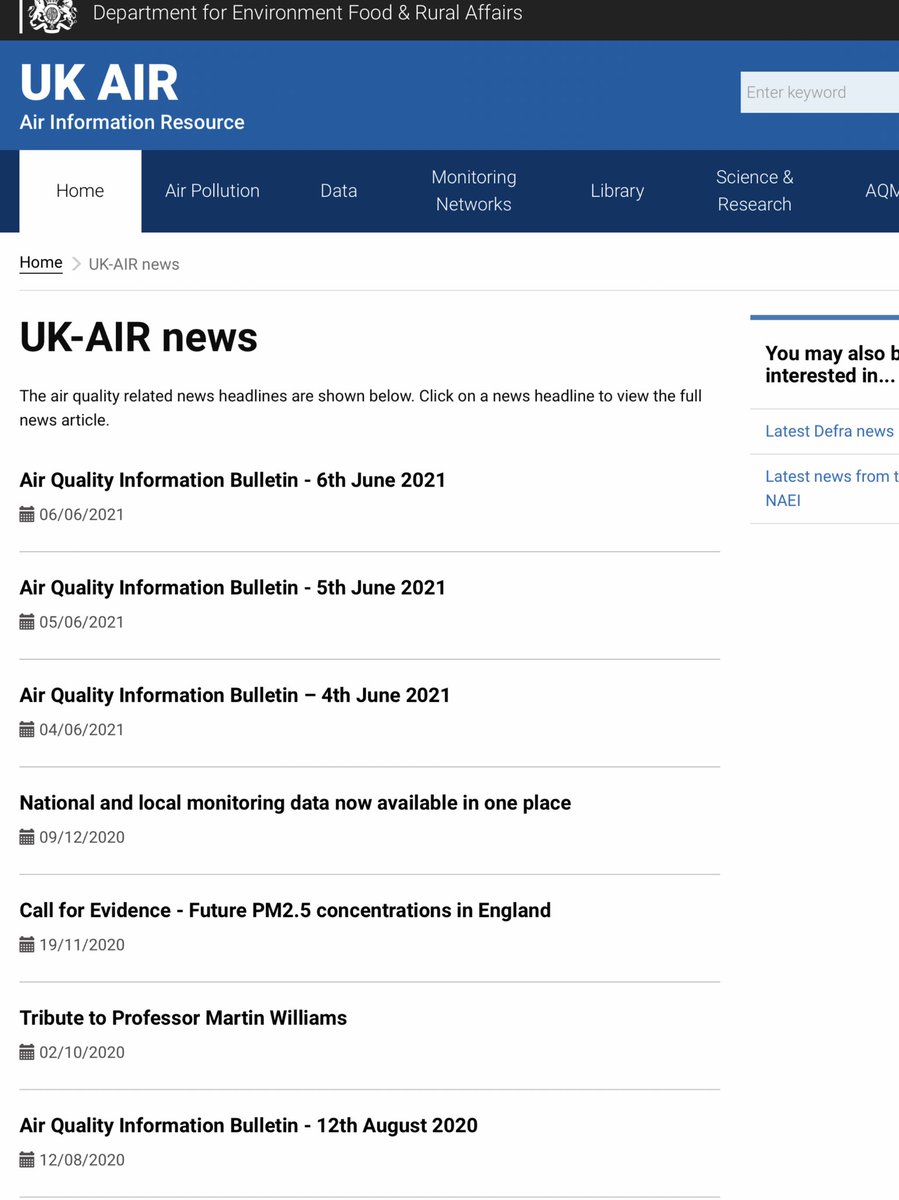899x1200 pixels.
Task: Open the 6th June 2021 bulletin
Action: (233, 480)
